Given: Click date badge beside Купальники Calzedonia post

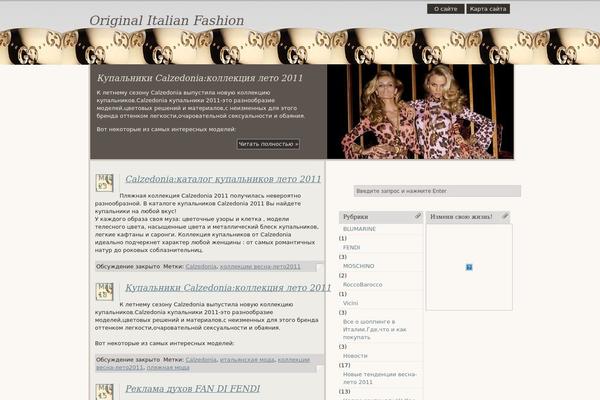Looking at the screenshot, I should pos(104,291).
